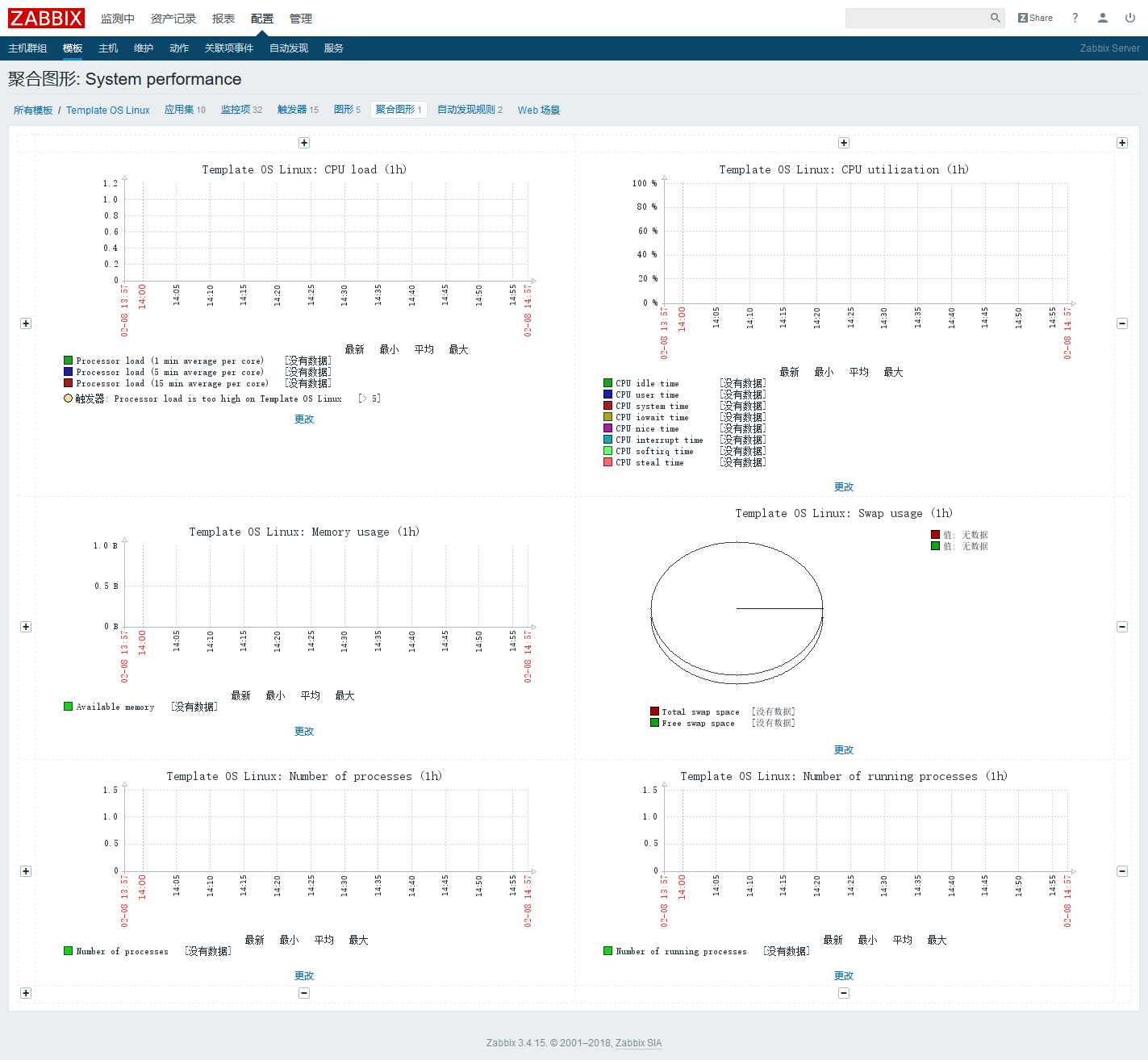Viewport: 1148px width, 1060px height.
Task: Click 更改 under CPU load graph
Action: pyautogui.click(x=304, y=419)
